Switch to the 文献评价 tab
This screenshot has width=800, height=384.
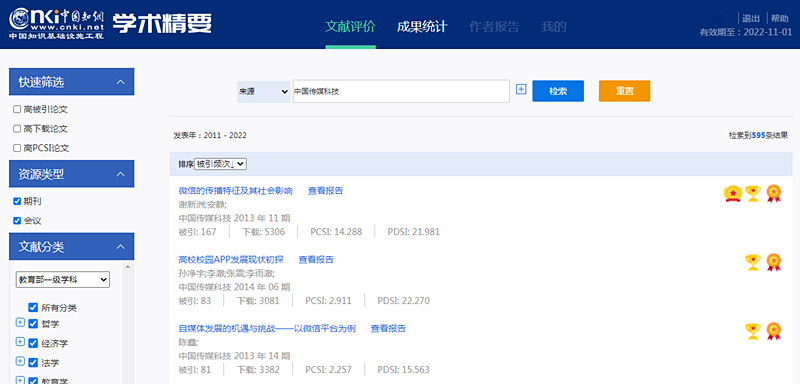(x=351, y=27)
